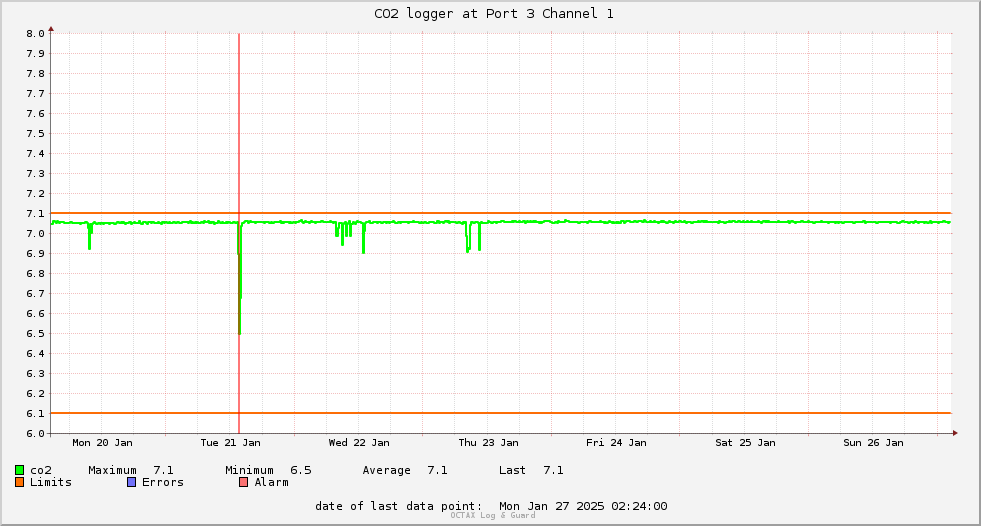Click the upper orange limit line at 7.1

tap(501, 213)
